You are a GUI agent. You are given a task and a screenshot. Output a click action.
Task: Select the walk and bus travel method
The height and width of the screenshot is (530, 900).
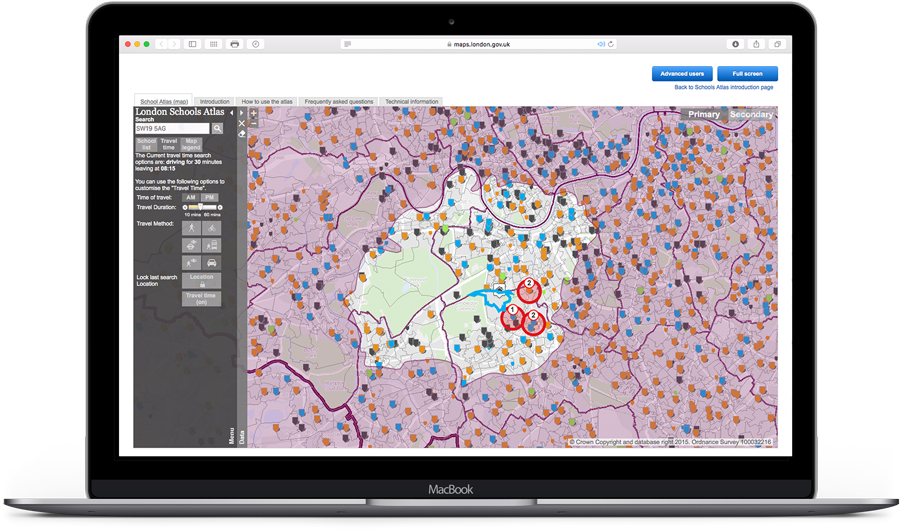tap(212, 245)
